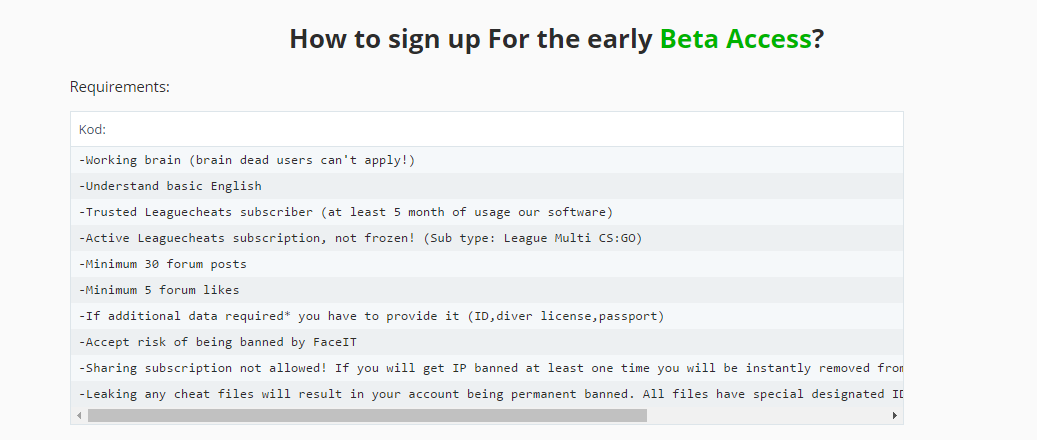The height and width of the screenshot is (440, 1037).
Task: Click the right scroll arrow of code box
Action: [895, 416]
